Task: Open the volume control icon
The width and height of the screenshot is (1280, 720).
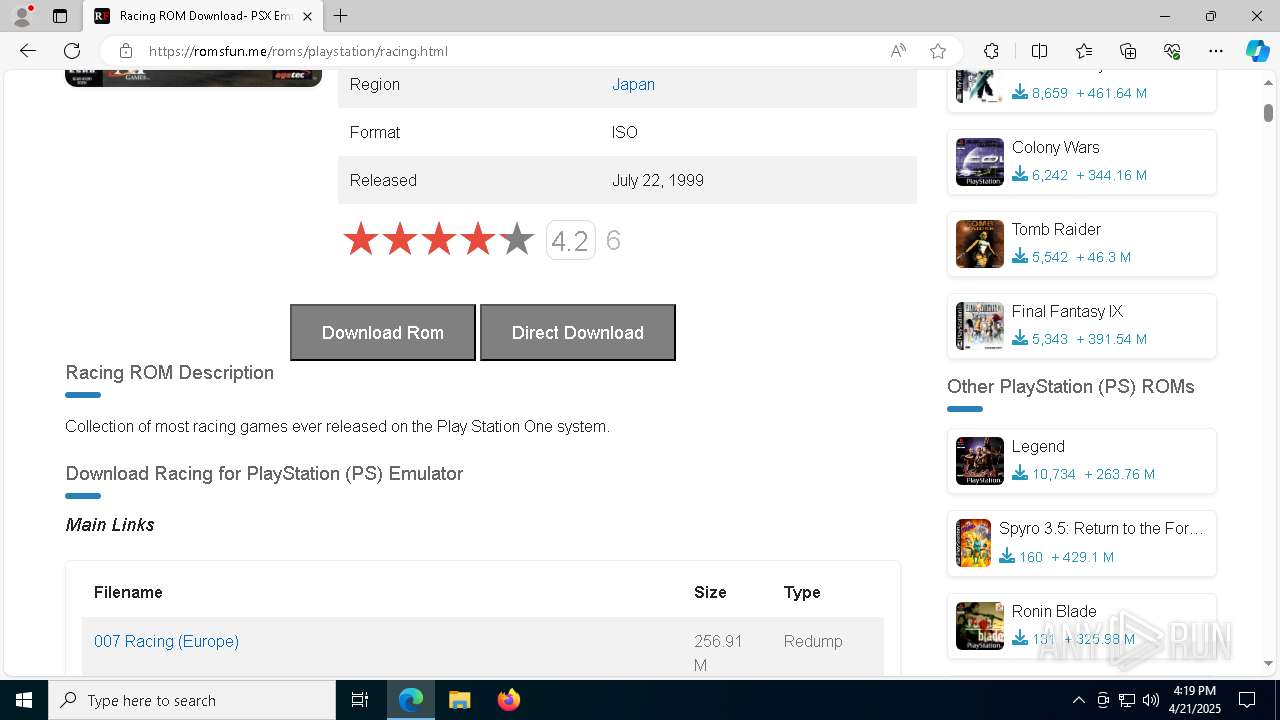Action: click(1150, 700)
